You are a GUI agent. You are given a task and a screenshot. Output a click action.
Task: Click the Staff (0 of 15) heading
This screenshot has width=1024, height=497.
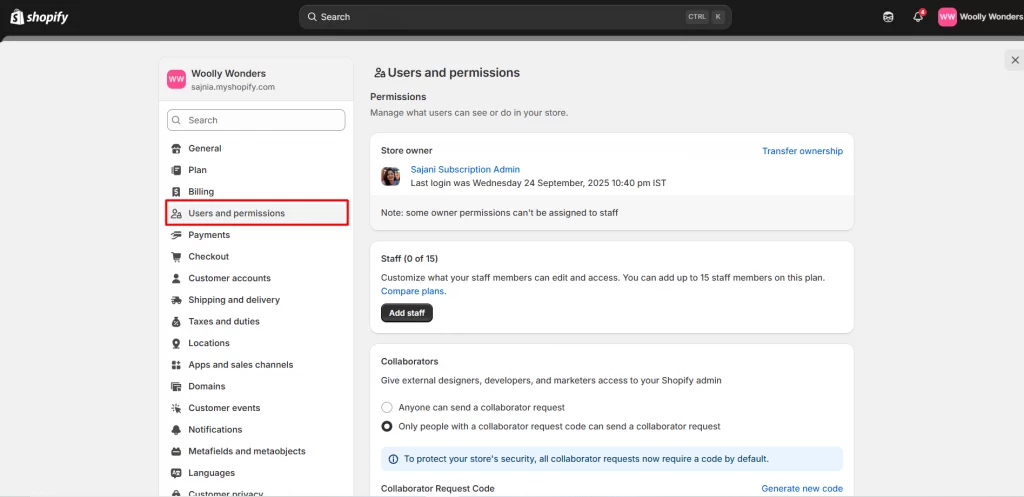coord(409,259)
